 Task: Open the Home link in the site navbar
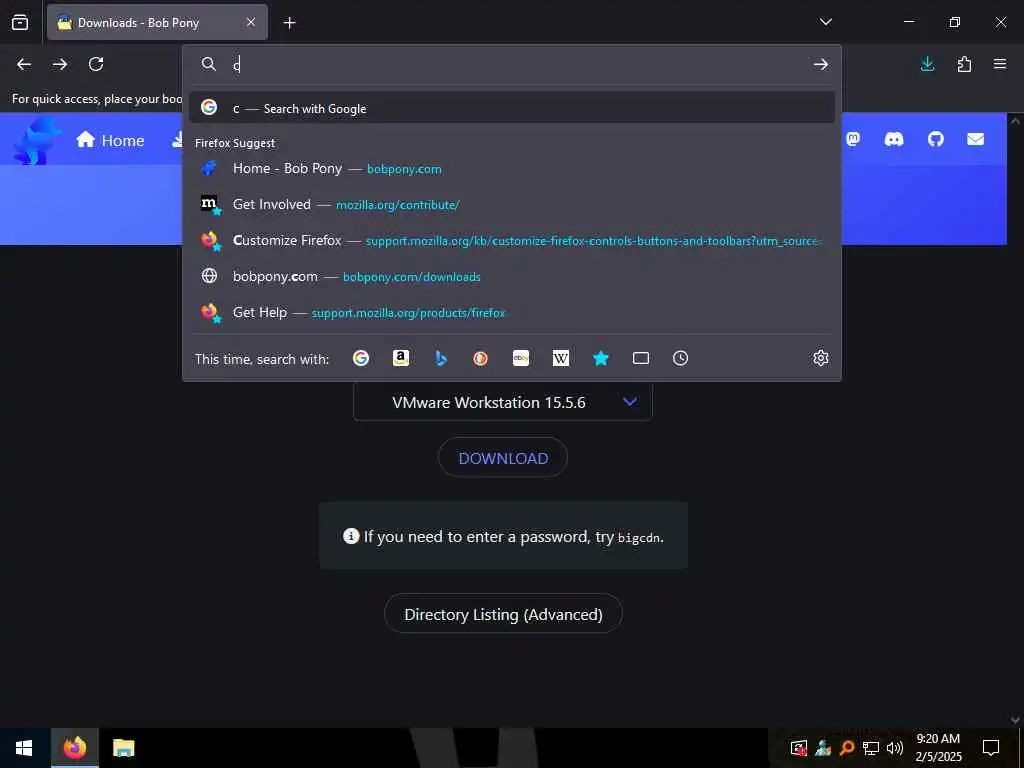110,140
